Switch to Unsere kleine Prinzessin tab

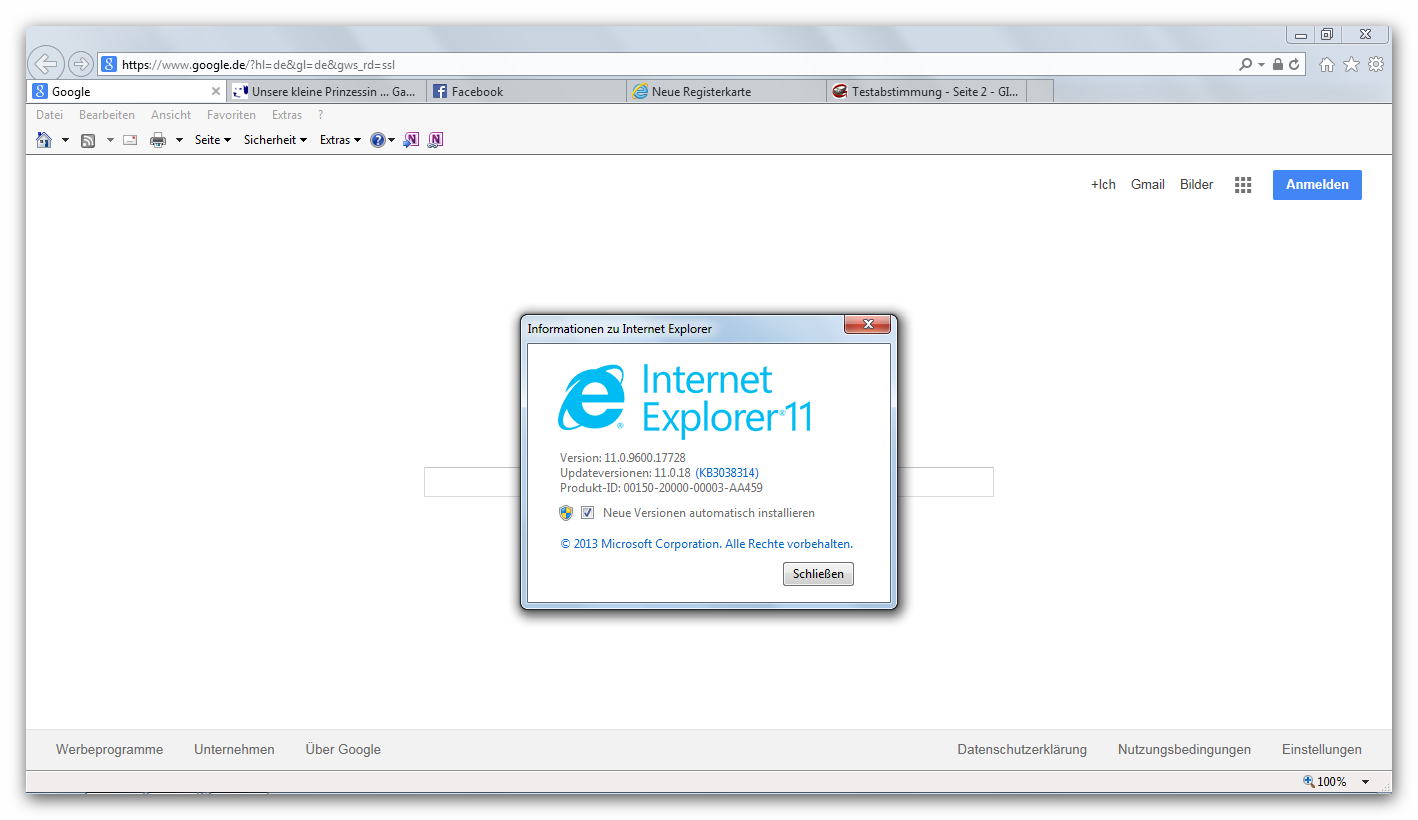[326, 91]
